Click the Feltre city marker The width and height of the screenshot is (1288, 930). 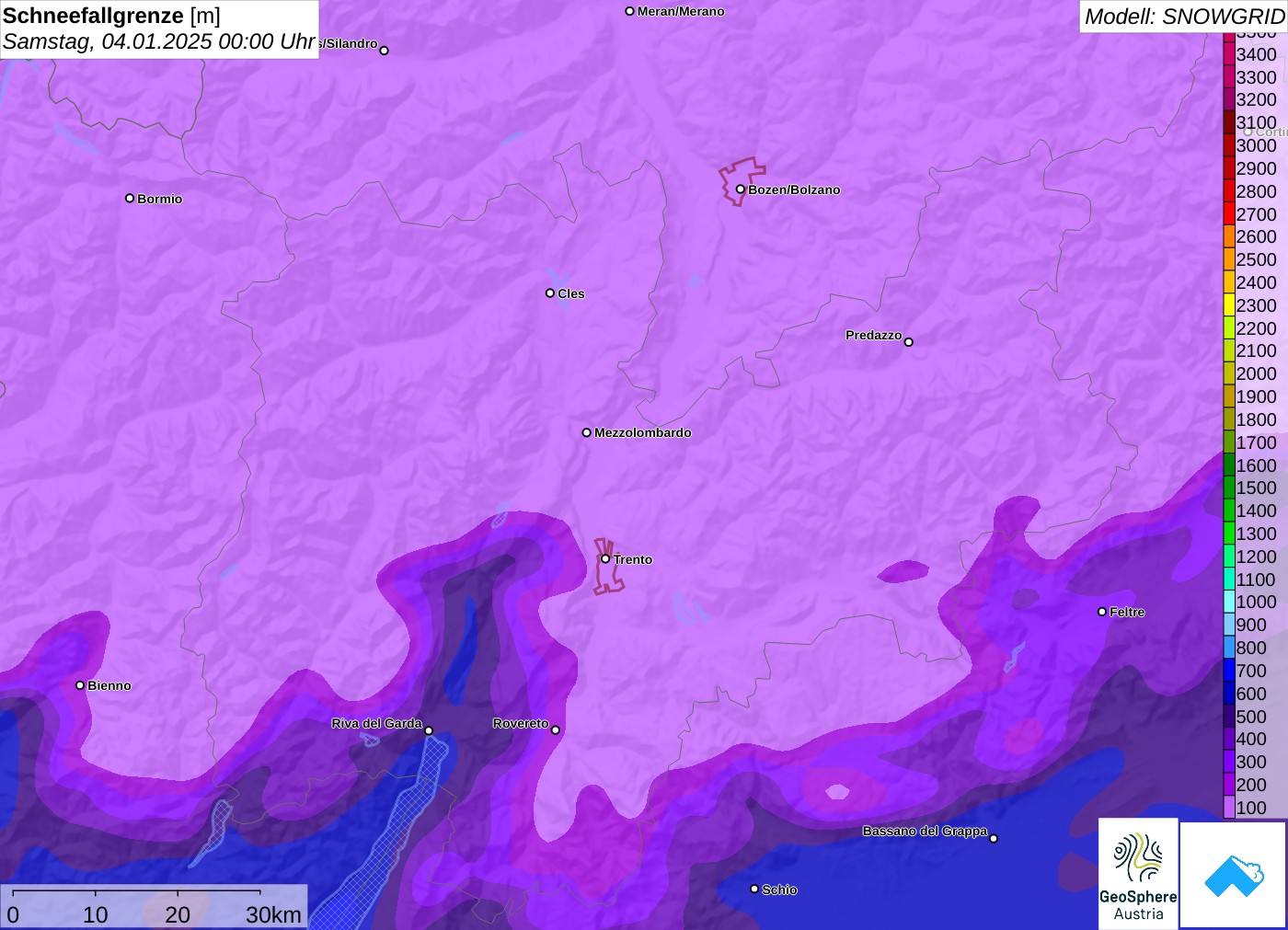1102,612
